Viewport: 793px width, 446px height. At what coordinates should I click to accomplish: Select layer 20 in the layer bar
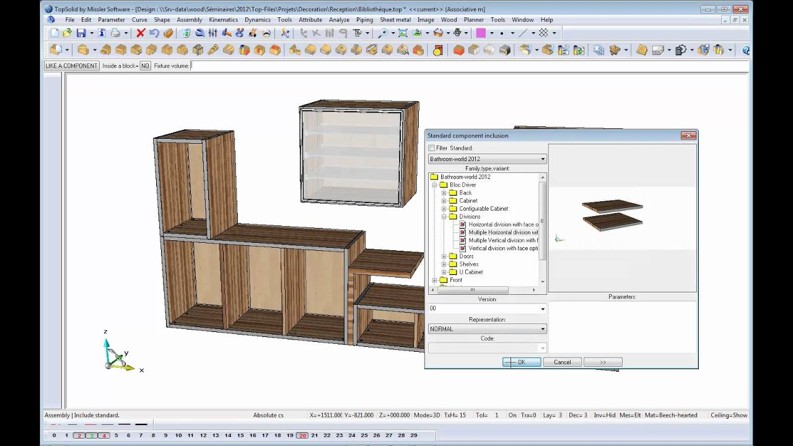tap(302, 435)
